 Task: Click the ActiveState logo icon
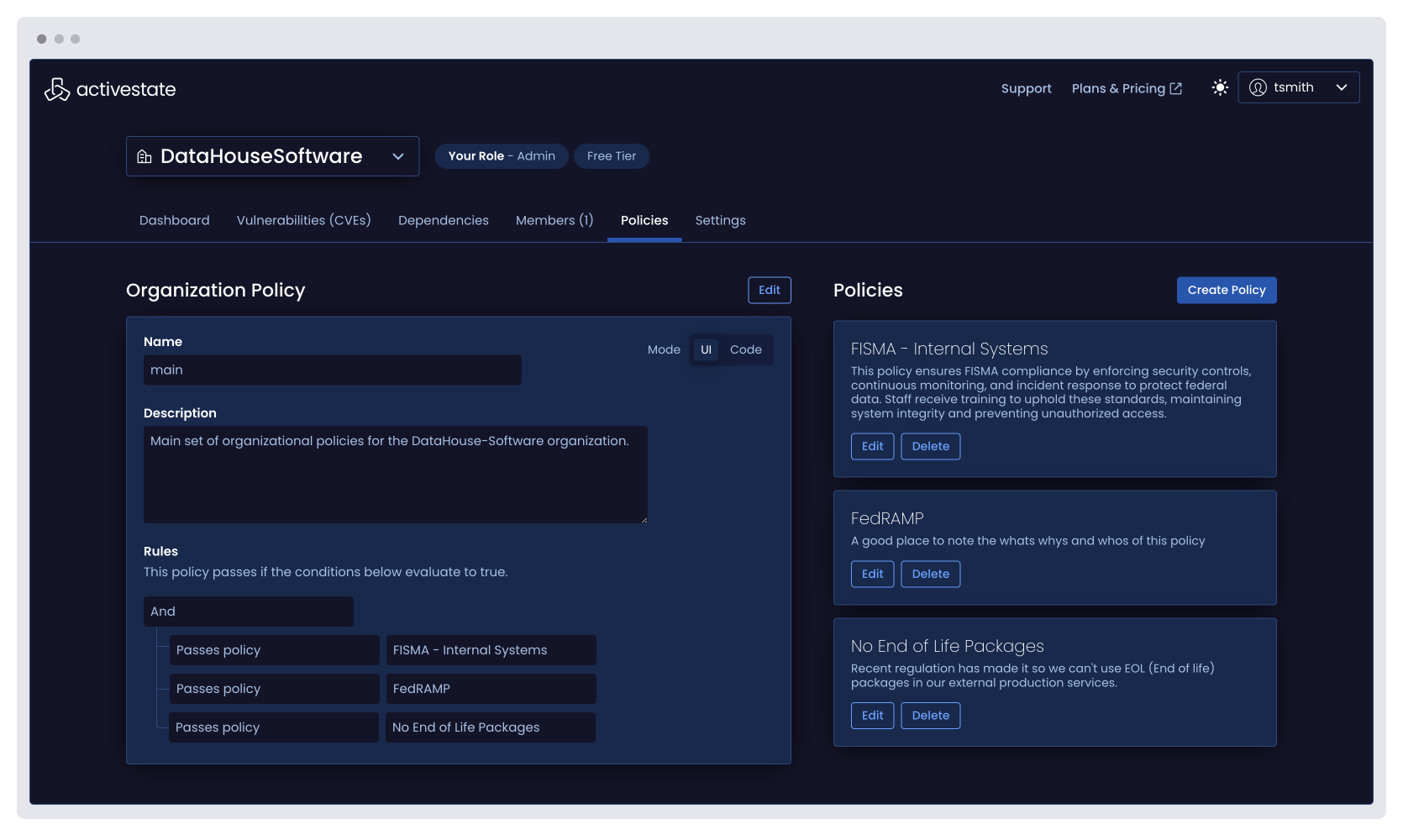(x=57, y=89)
